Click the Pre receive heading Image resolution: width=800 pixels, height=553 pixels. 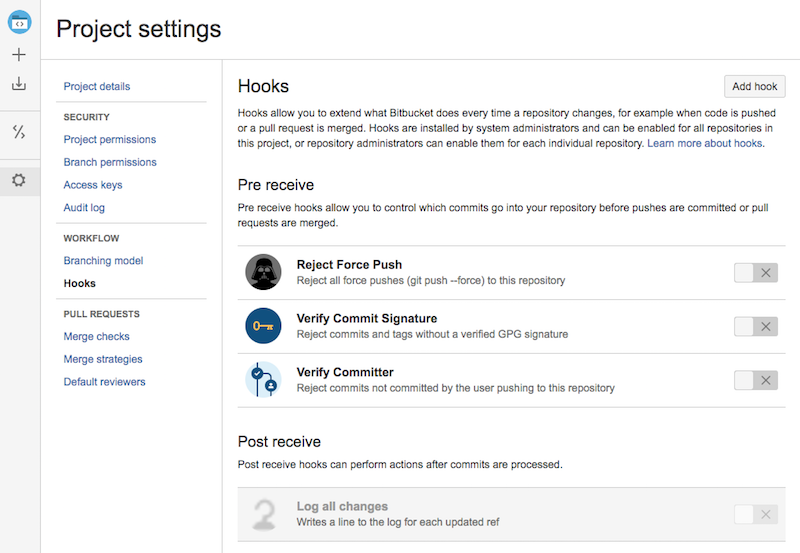tap(276, 185)
